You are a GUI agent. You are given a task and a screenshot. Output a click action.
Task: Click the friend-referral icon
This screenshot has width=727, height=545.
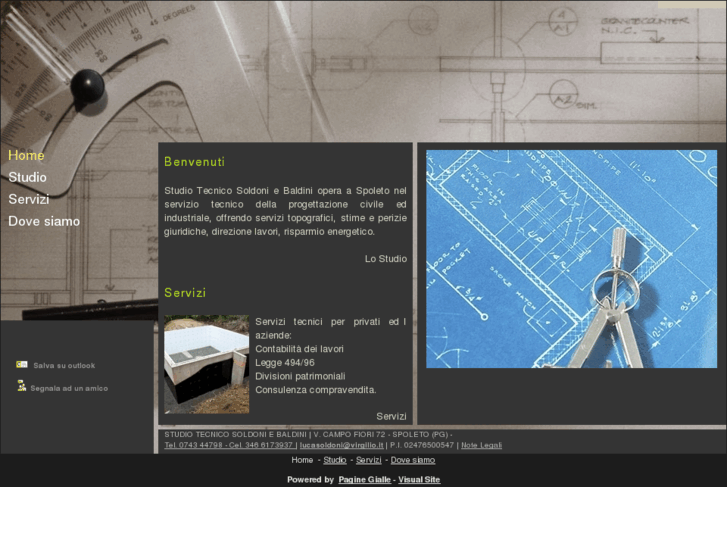(x=21, y=385)
